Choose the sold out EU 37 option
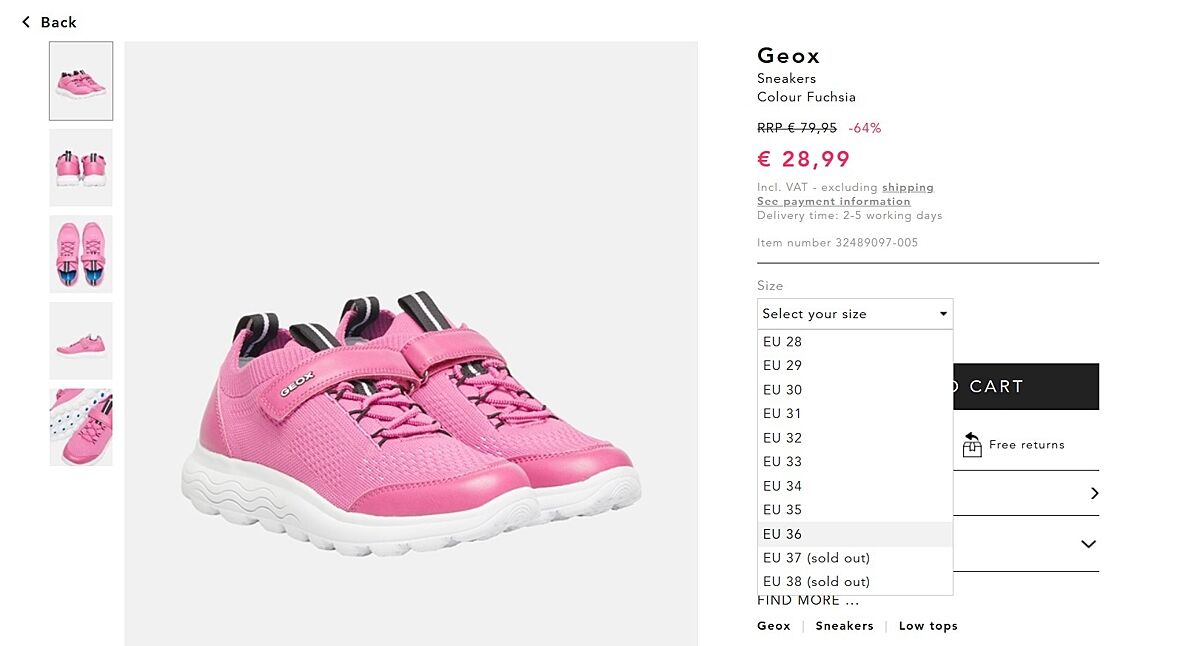Viewport: 1200px width, 646px height. (x=816, y=558)
